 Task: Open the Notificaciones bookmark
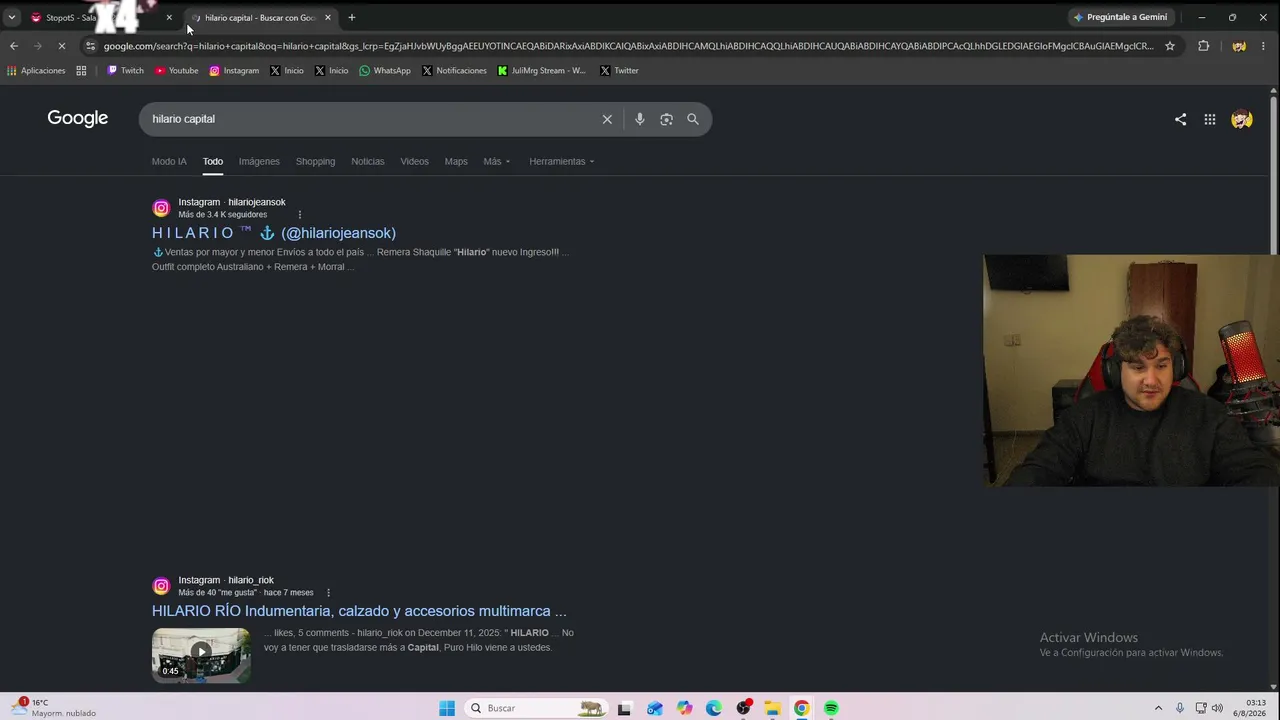pyautogui.click(x=454, y=71)
